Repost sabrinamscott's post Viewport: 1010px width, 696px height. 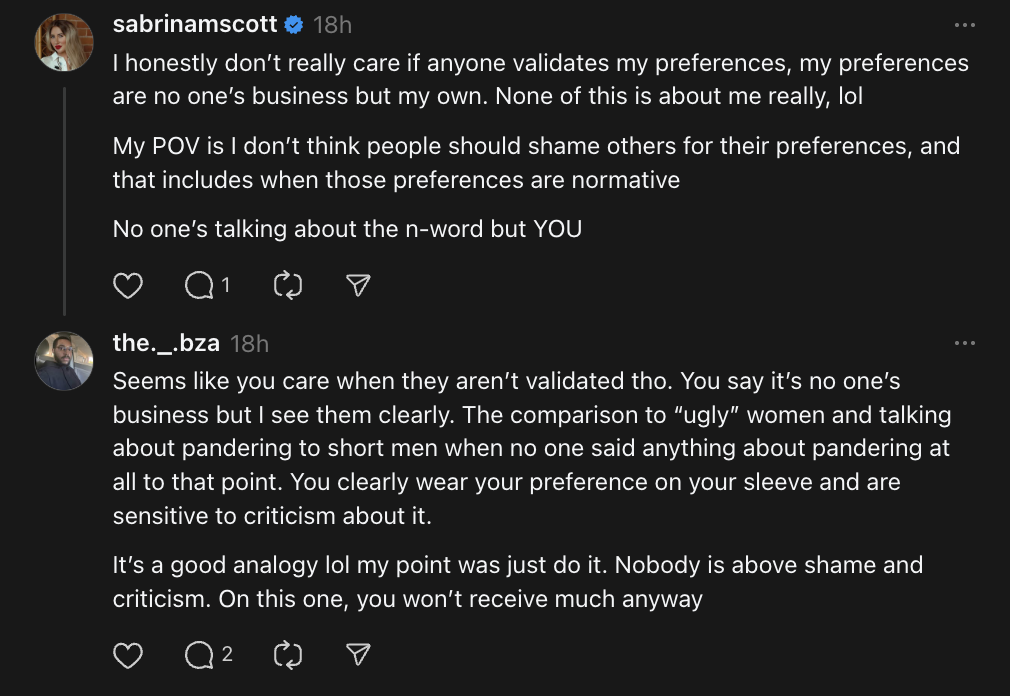(288, 287)
